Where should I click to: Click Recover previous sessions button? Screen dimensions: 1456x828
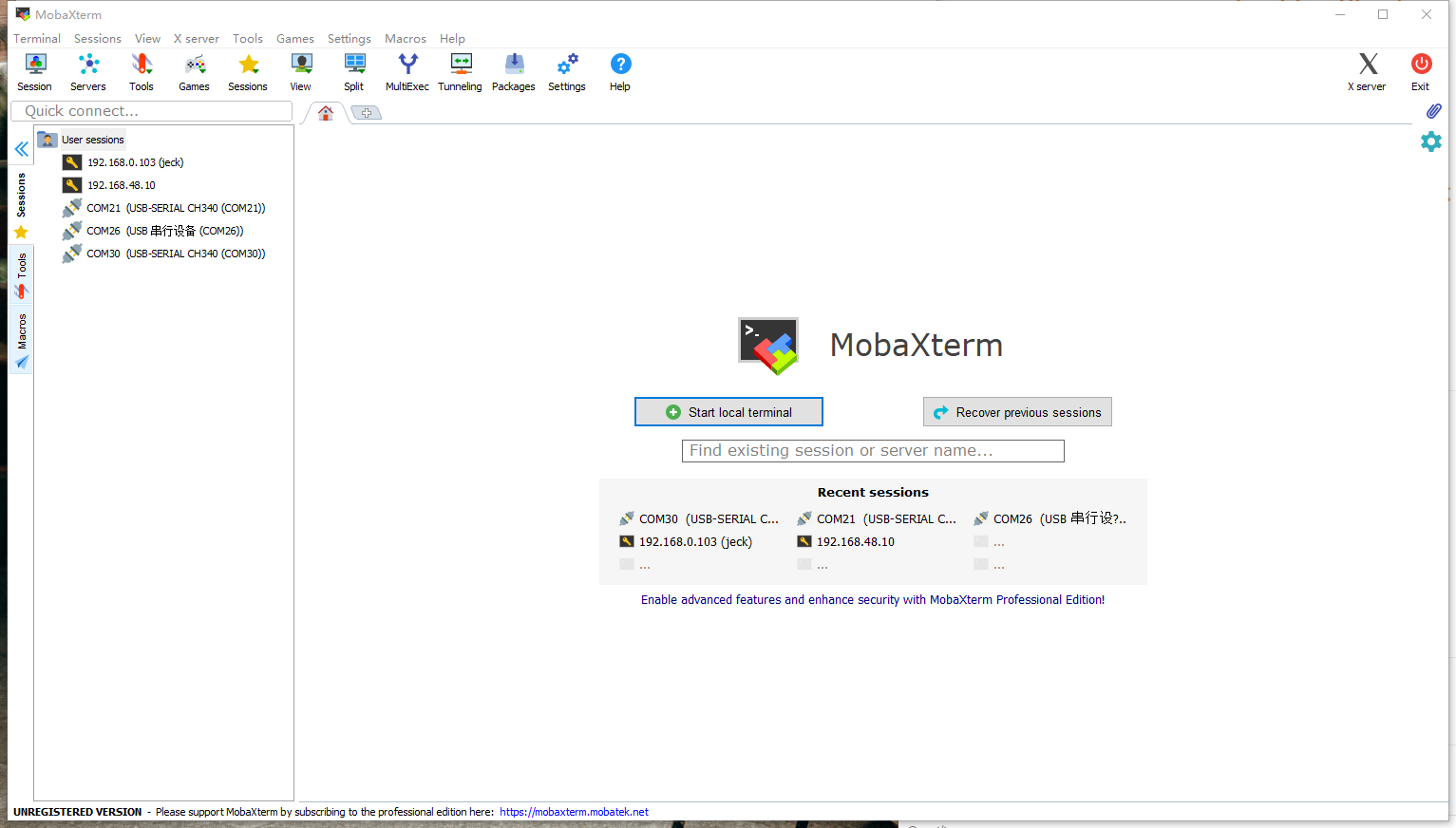(x=1017, y=412)
